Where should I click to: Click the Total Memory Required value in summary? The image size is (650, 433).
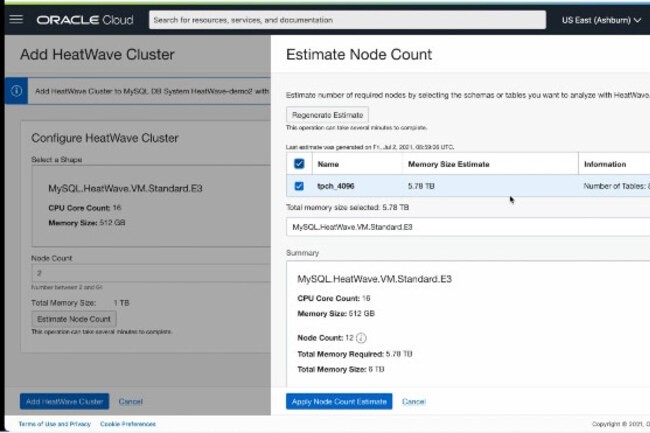pos(399,354)
